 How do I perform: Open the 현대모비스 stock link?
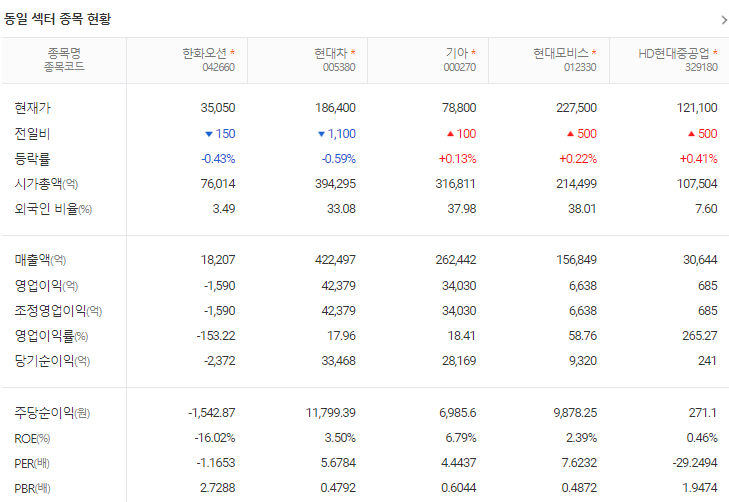(561, 53)
